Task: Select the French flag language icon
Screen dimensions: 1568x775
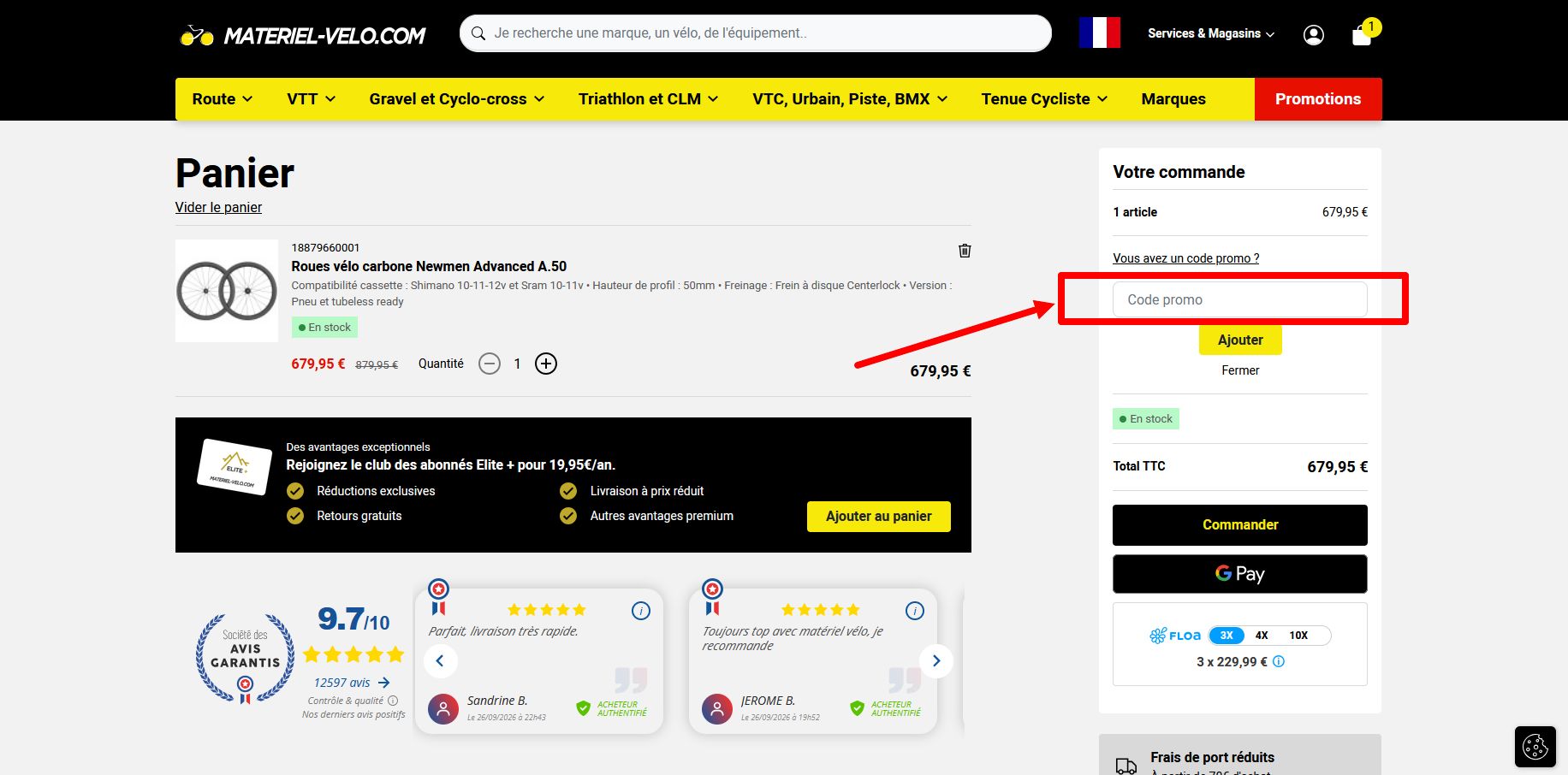Action: coord(1100,33)
